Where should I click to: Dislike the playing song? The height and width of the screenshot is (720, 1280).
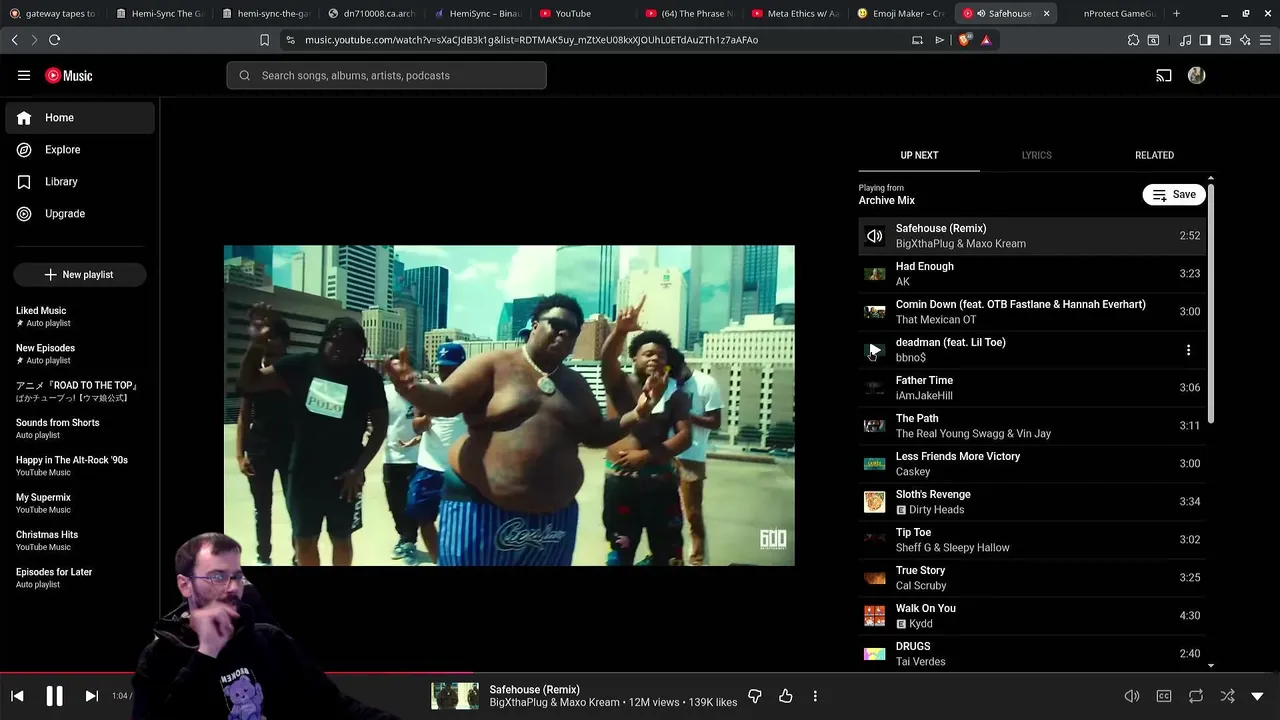(755, 696)
